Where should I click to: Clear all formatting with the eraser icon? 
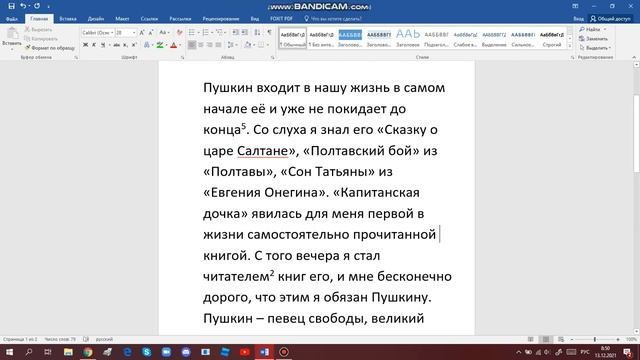tap(179, 33)
